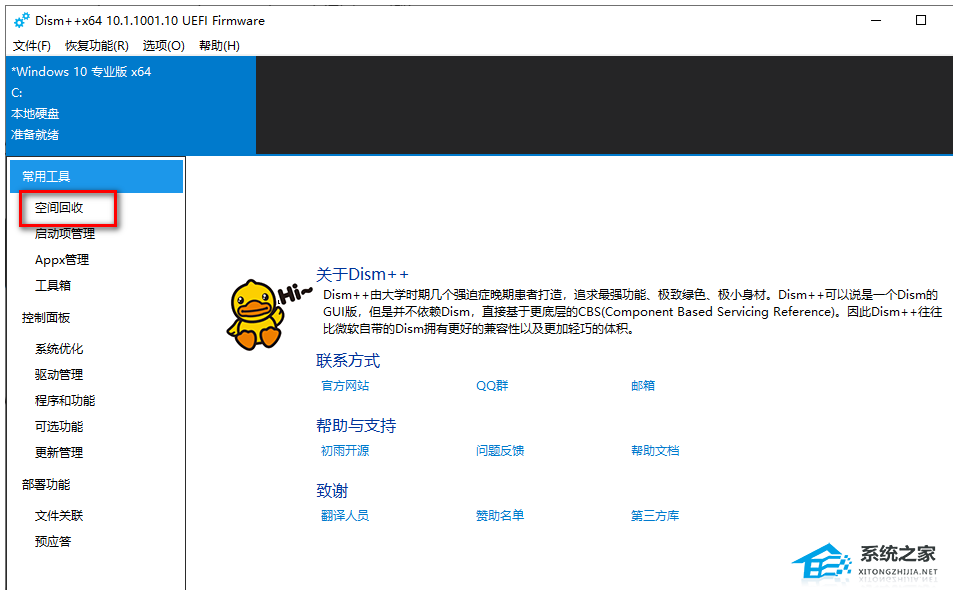Maximize the Dism++ window
Screen dimensions: 953x590
921,20
